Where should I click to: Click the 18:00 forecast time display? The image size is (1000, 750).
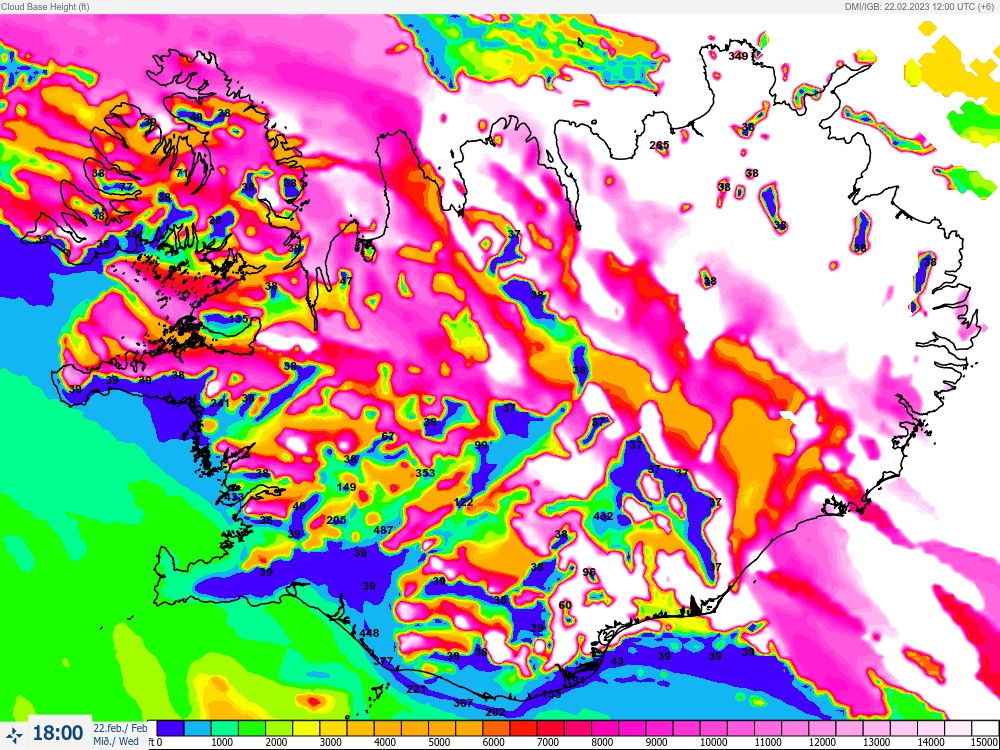(57, 733)
